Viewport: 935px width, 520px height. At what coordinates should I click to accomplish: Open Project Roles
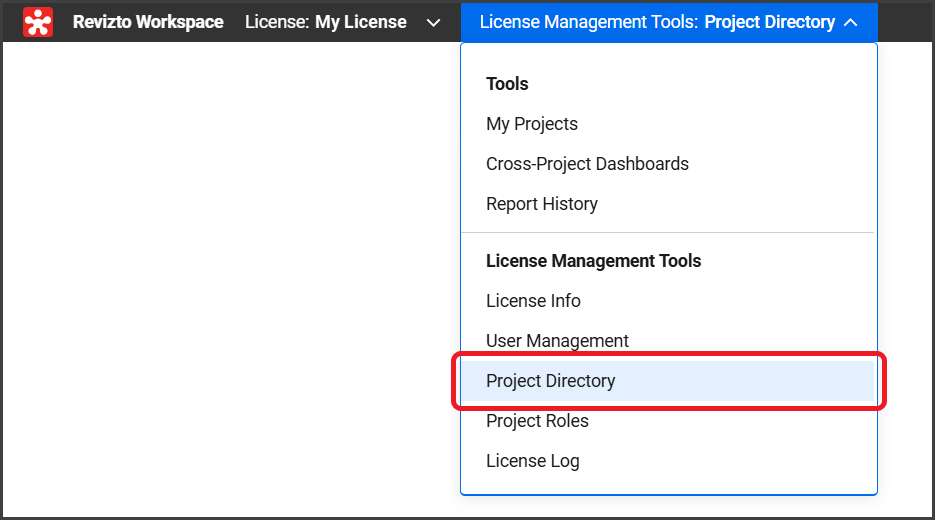[x=537, y=421]
